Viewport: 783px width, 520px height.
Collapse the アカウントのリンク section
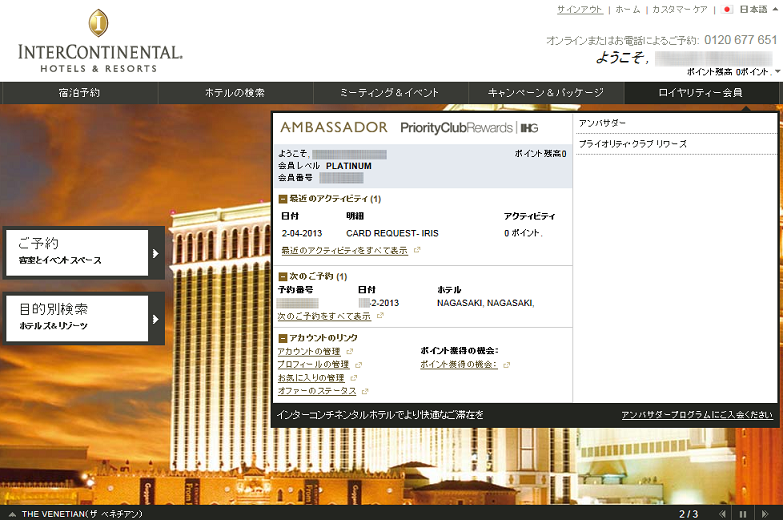click(283, 338)
